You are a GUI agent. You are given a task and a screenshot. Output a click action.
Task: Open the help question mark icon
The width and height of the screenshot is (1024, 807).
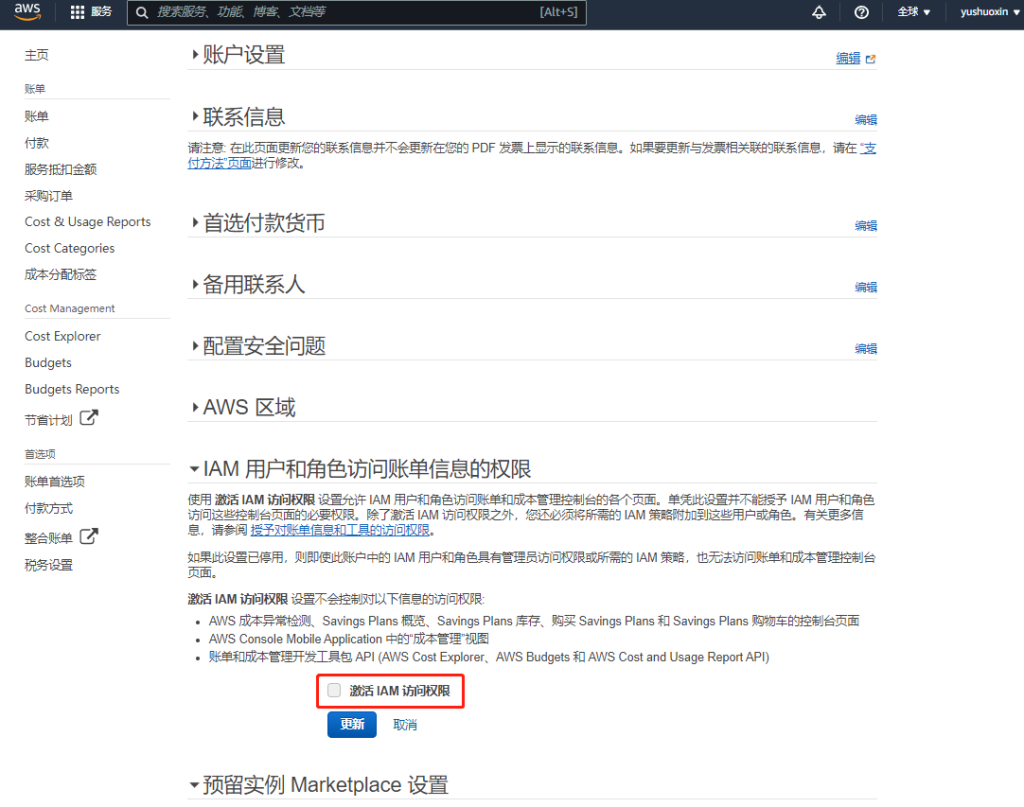click(861, 13)
